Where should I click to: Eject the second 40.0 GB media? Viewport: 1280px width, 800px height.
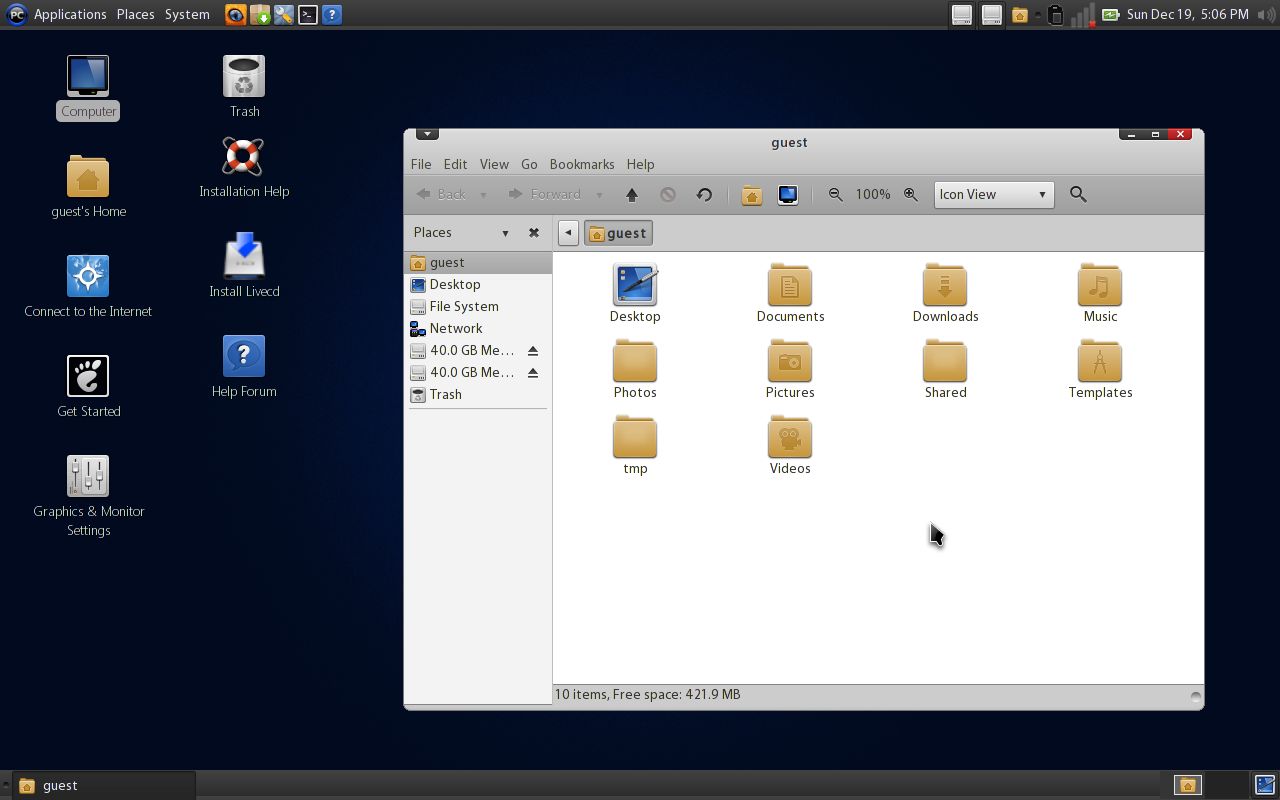533,372
